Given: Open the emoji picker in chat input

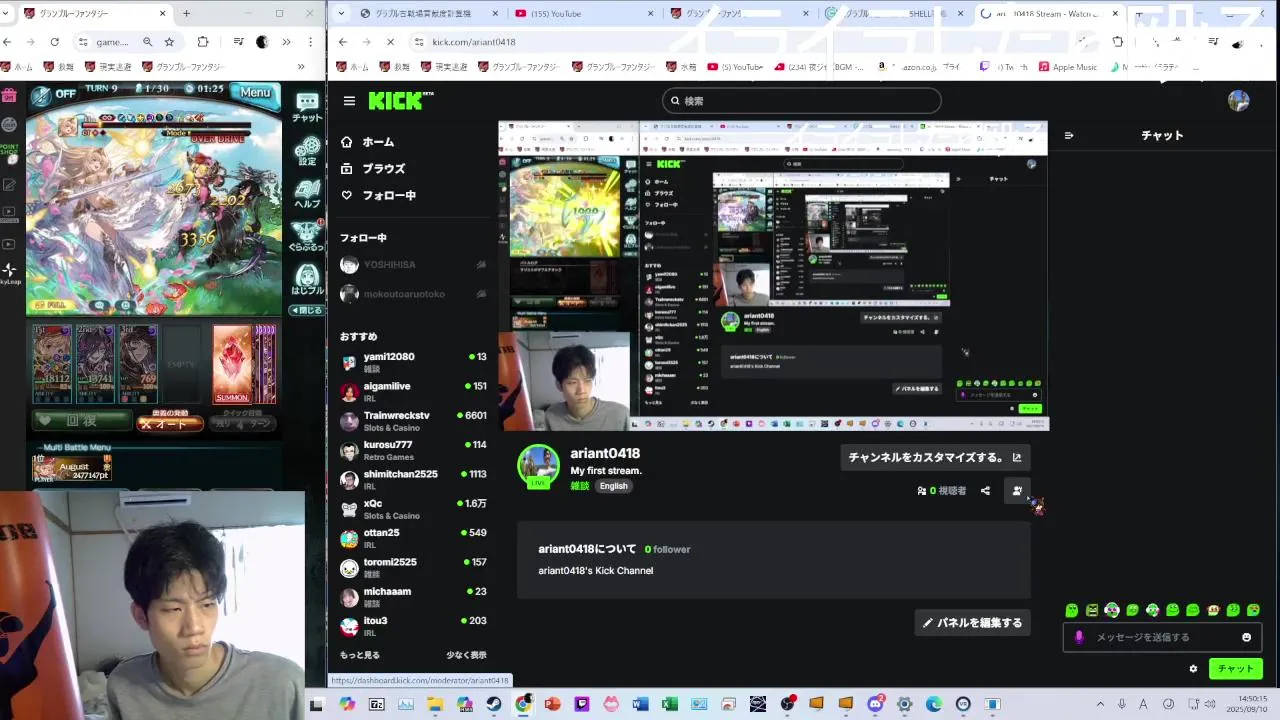Looking at the screenshot, I should tap(1246, 637).
